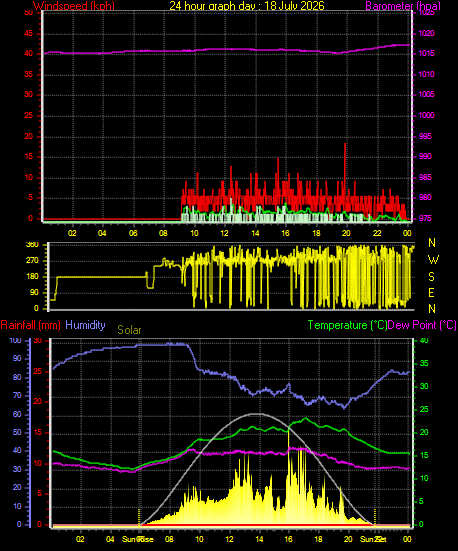This screenshot has height=551, width=458.
Task: Select the 985 barometer axis value
Action: [425, 177]
